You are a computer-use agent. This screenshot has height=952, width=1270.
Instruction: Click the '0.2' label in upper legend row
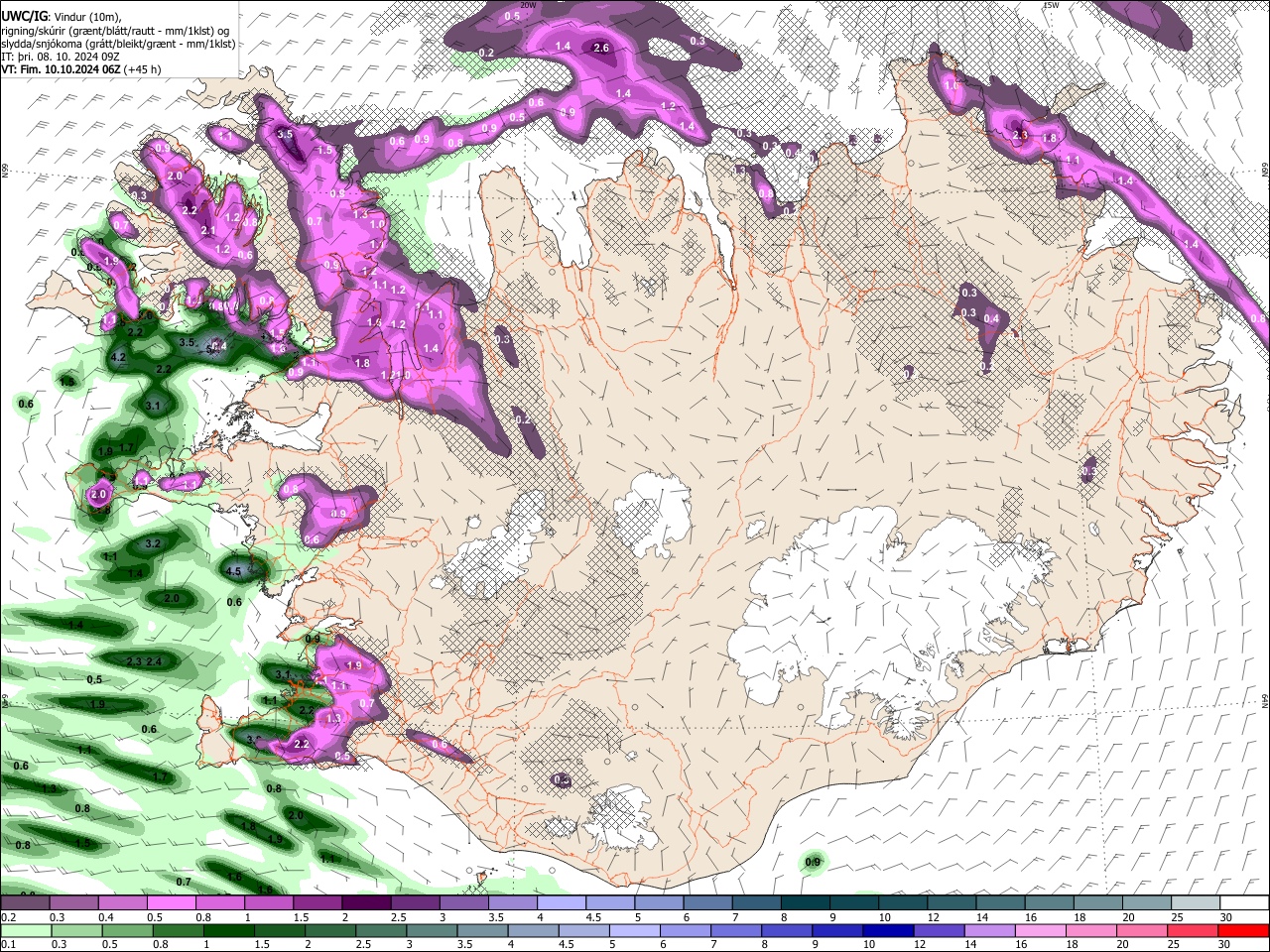click(x=8, y=917)
